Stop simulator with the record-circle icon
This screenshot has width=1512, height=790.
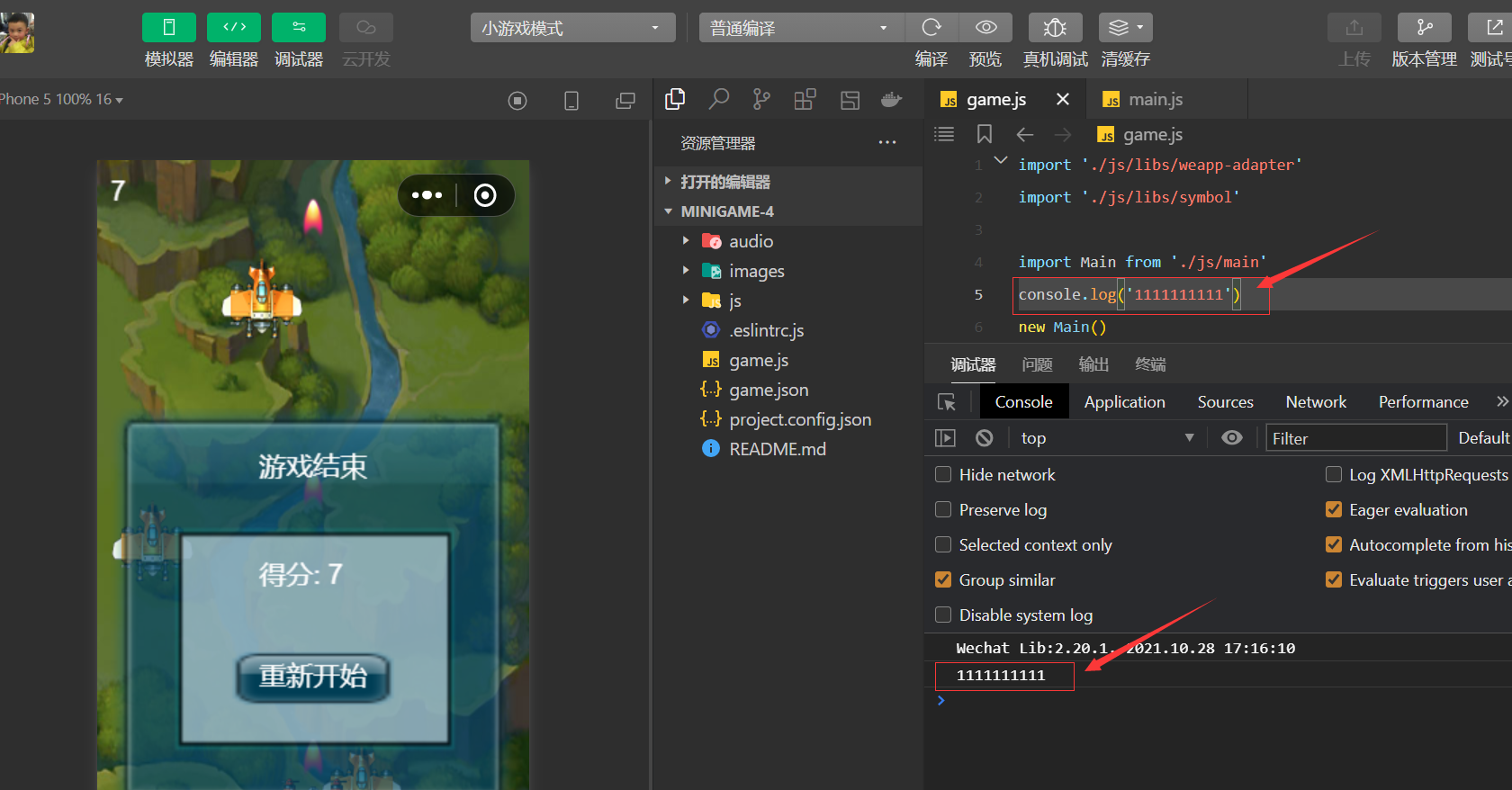tap(517, 101)
